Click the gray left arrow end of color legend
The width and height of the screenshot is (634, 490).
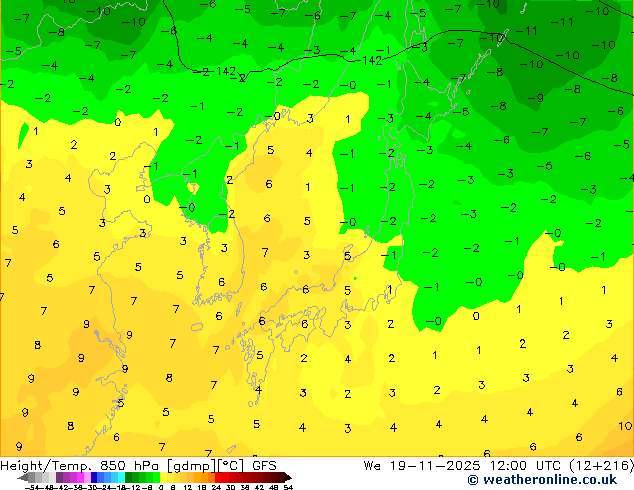pyautogui.click(x=23, y=477)
